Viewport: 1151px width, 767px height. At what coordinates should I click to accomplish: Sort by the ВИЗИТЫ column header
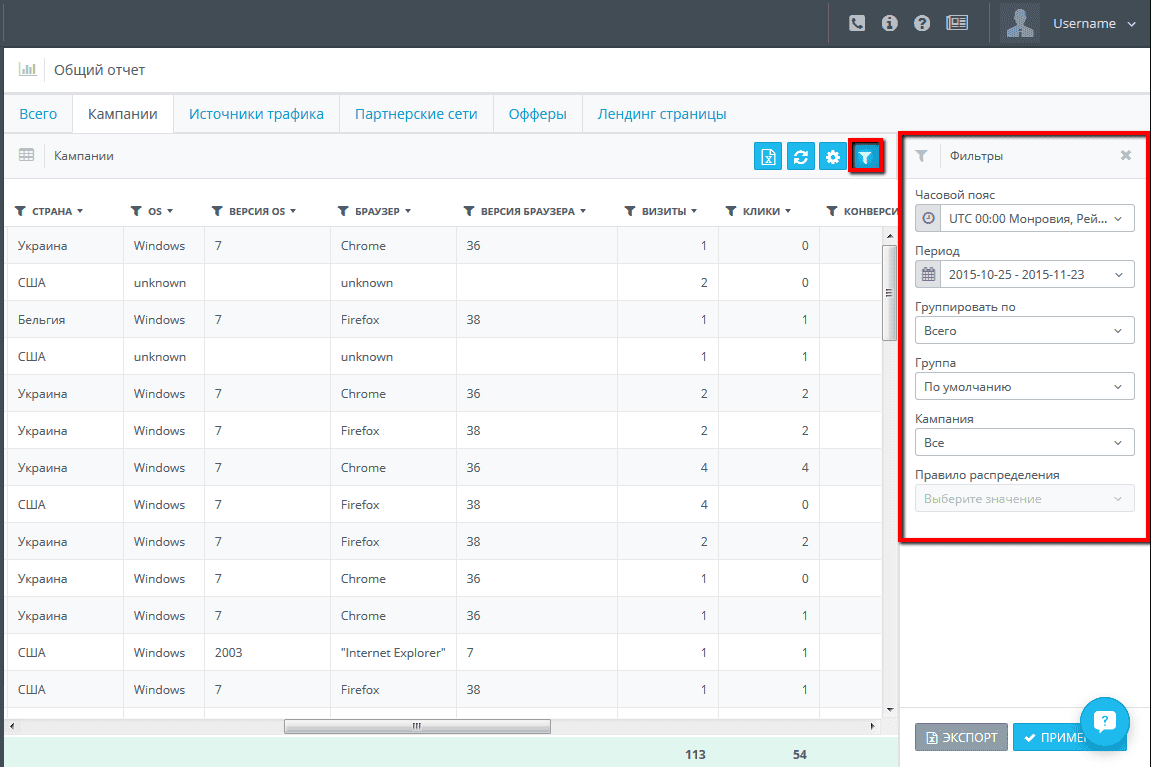(663, 211)
